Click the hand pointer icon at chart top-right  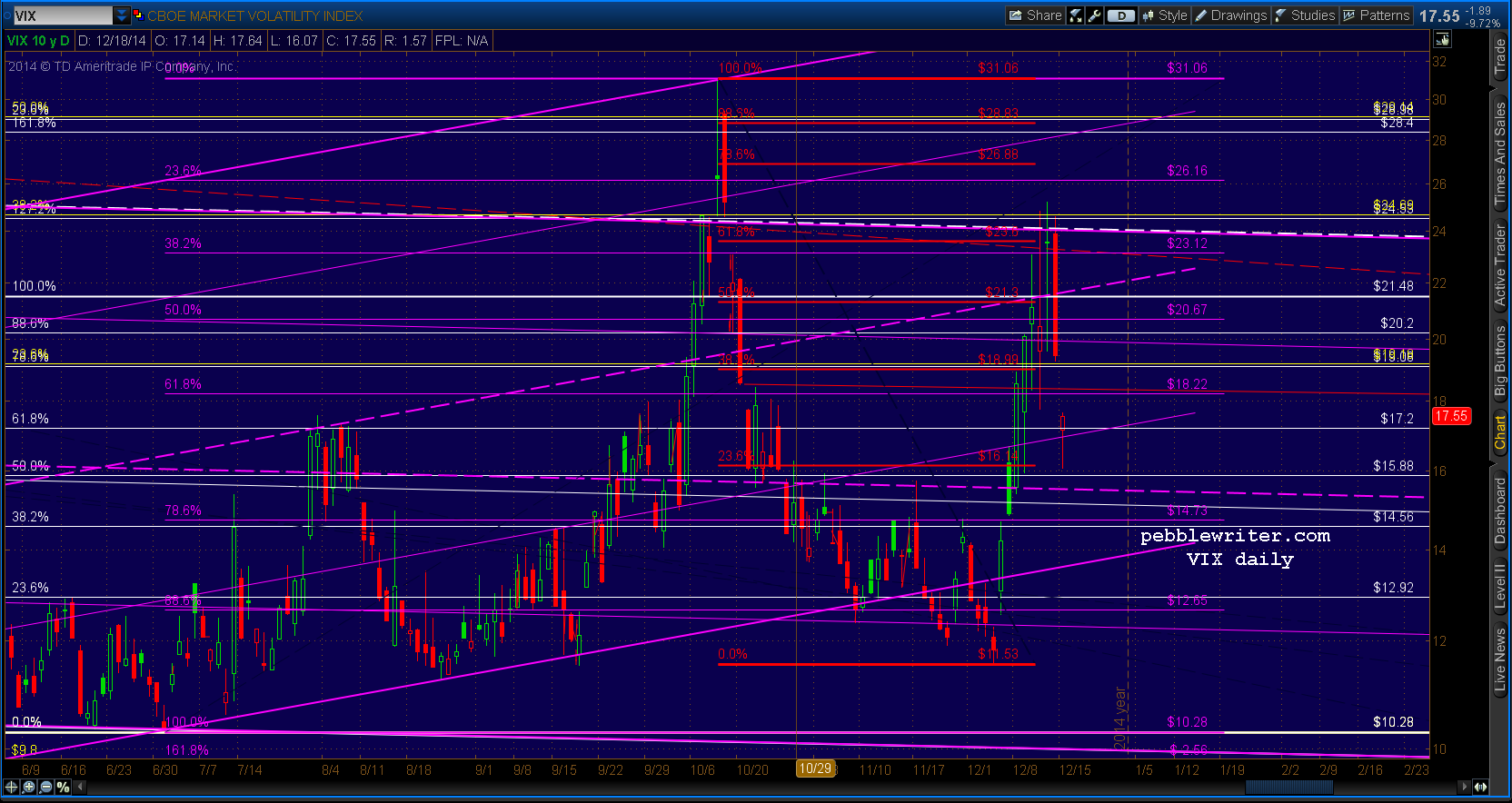tap(1442, 40)
